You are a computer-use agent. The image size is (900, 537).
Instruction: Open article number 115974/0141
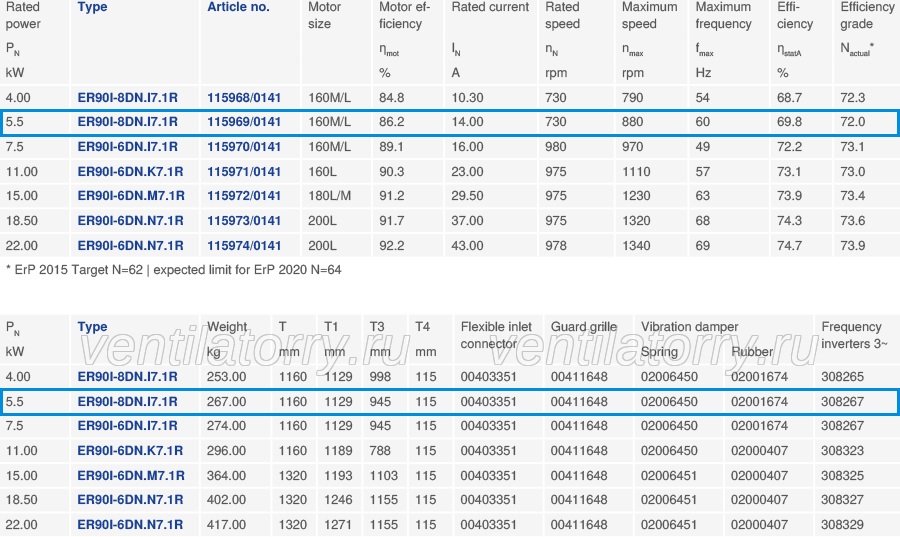244,246
